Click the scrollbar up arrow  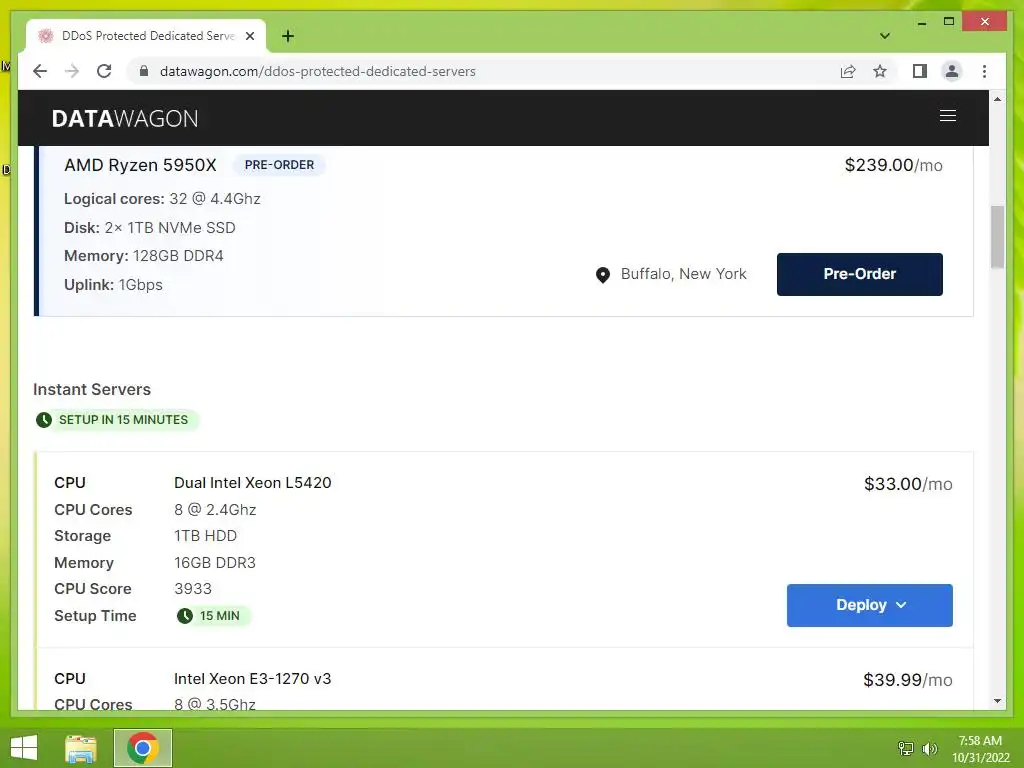point(997,99)
